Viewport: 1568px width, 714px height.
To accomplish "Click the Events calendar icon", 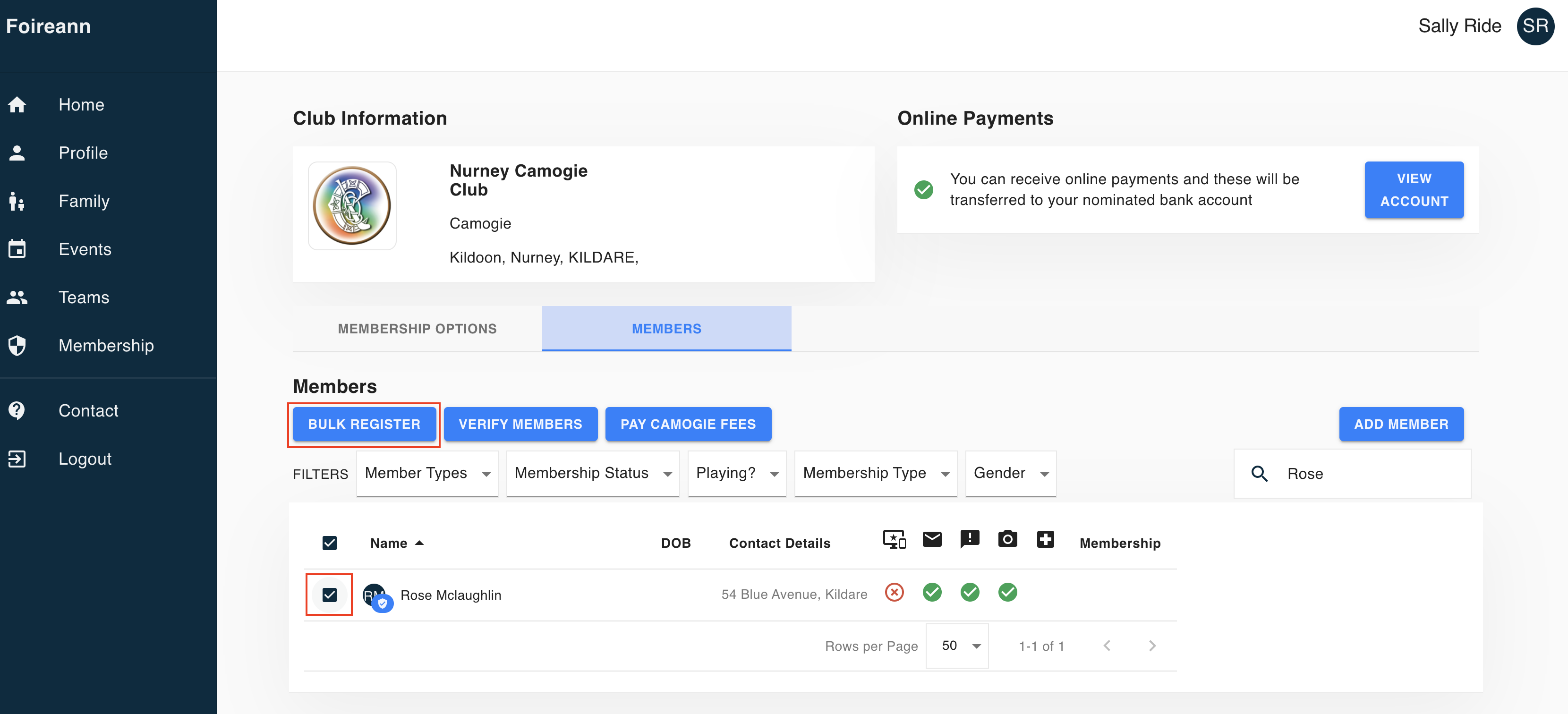I will pyautogui.click(x=17, y=249).
